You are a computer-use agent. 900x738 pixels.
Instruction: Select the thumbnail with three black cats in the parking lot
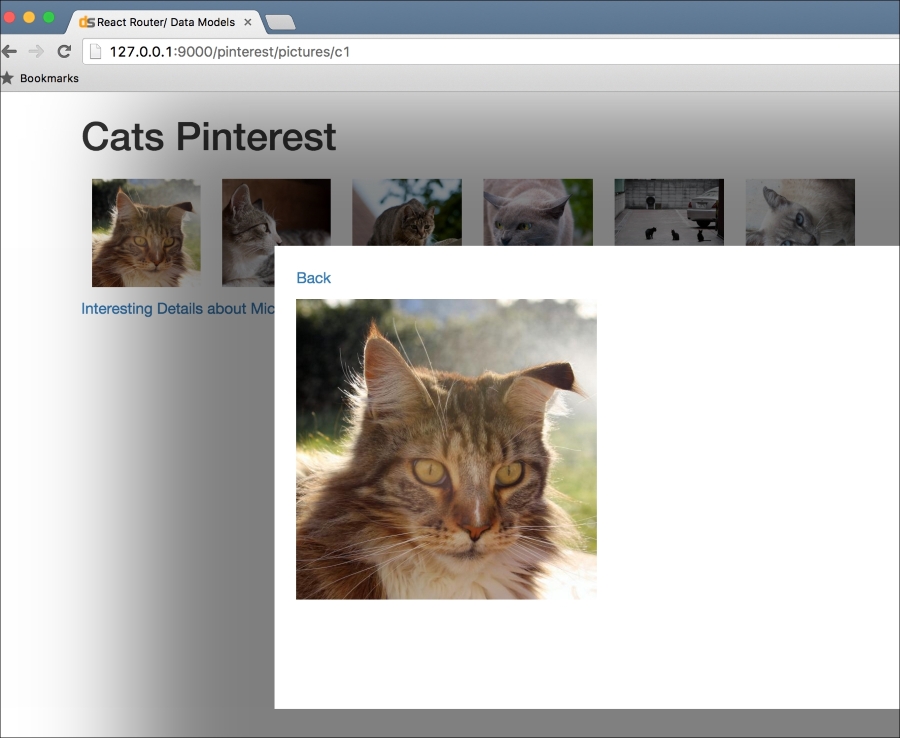(x=669, y=212)
